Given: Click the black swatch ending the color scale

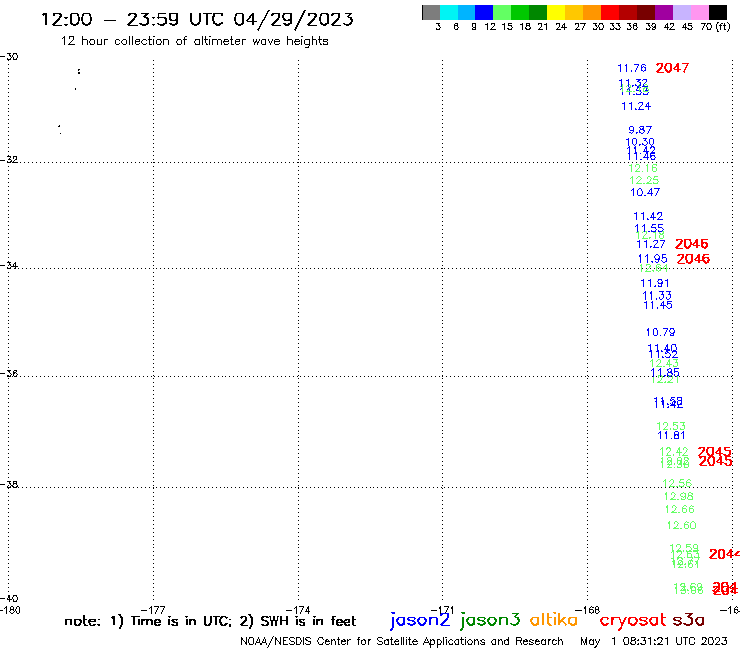Looking at the screenshot, I should (718, 12).
